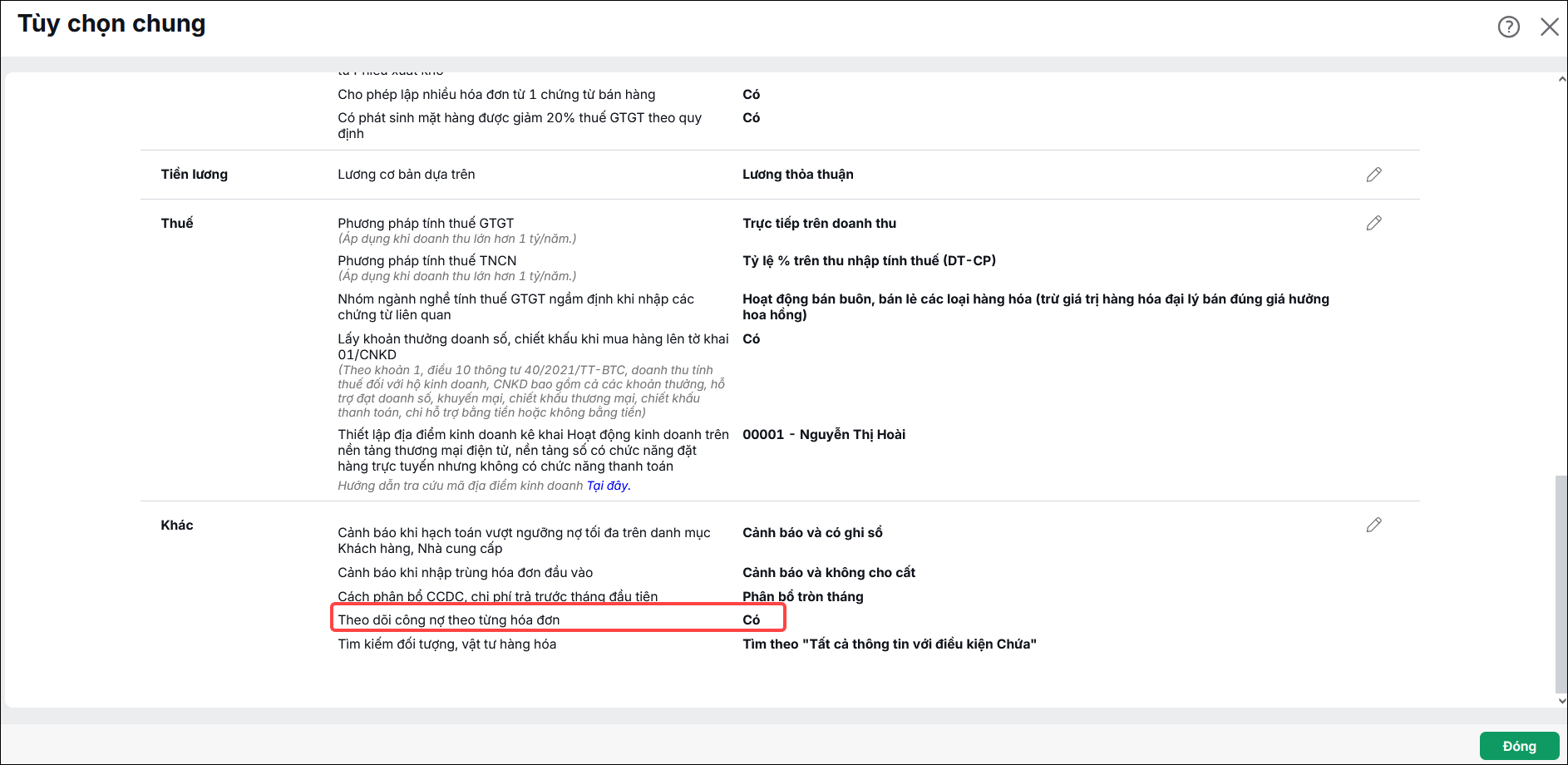Viewport: 1568px width, 765px height.
Task: Click the Cảnh báo và không cho cất value
Action: pos(829,572)
